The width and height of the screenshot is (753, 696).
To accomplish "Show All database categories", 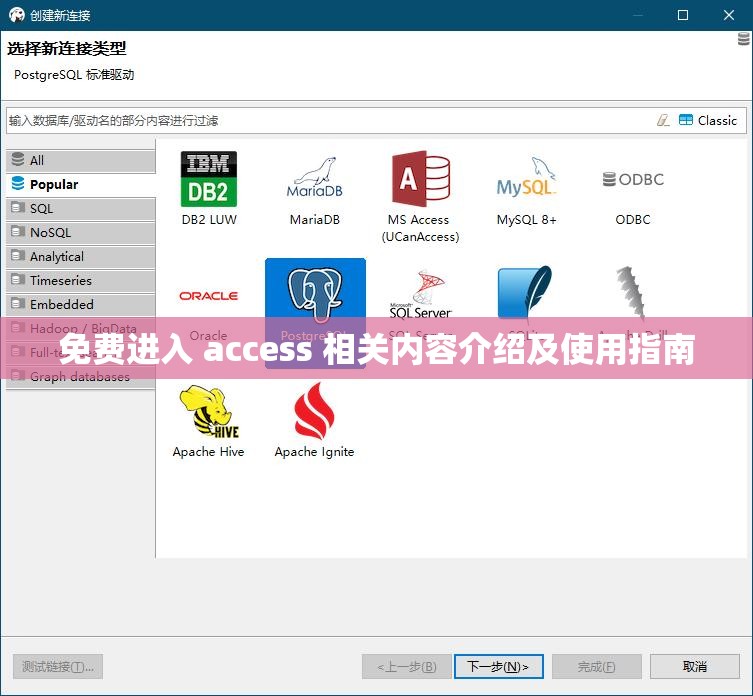I will pyautogui.click(x=81, y=160).
